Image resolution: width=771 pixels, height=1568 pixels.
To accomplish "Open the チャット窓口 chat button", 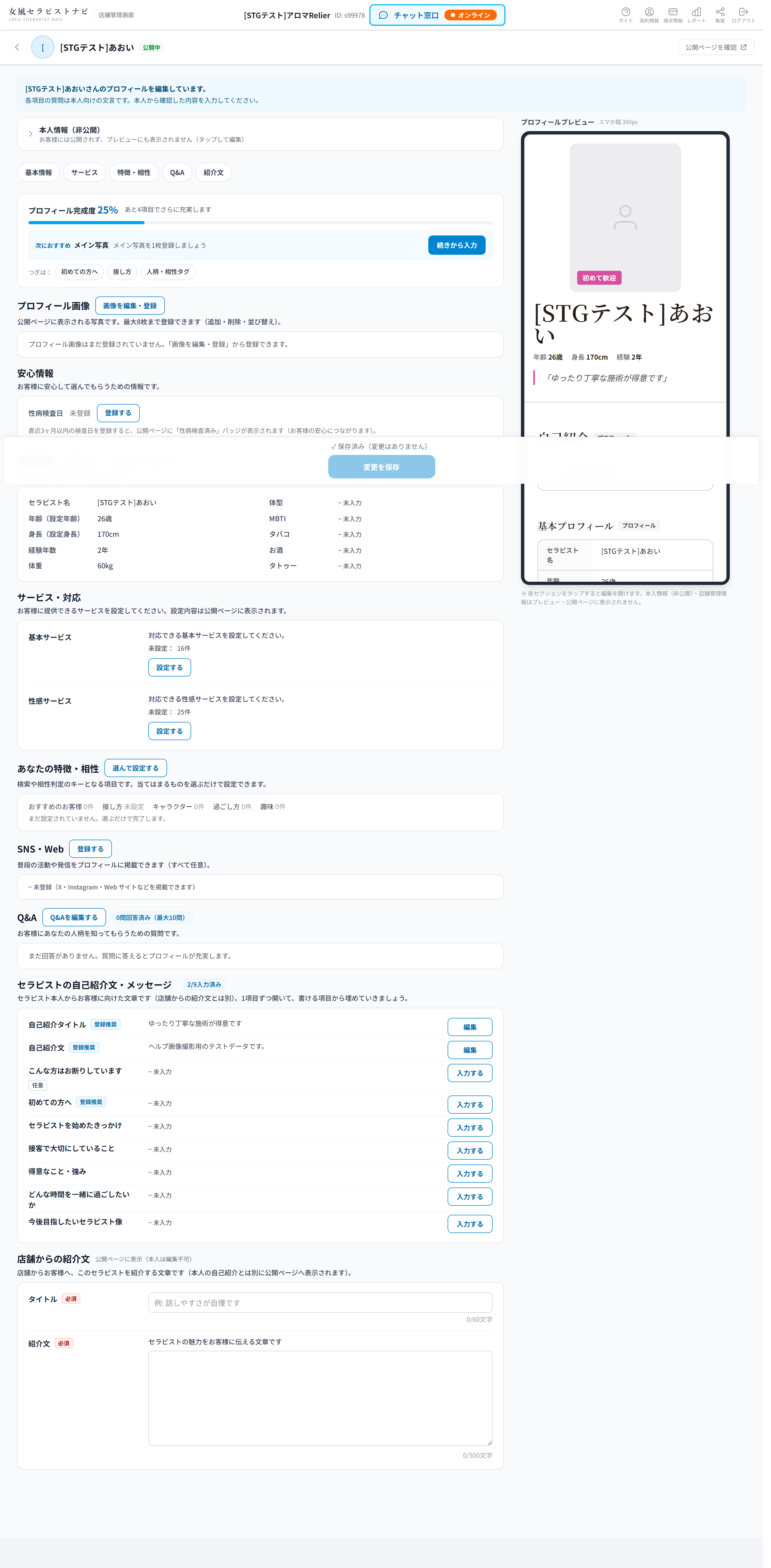I will pyautogui.click(x=437, y=15).
